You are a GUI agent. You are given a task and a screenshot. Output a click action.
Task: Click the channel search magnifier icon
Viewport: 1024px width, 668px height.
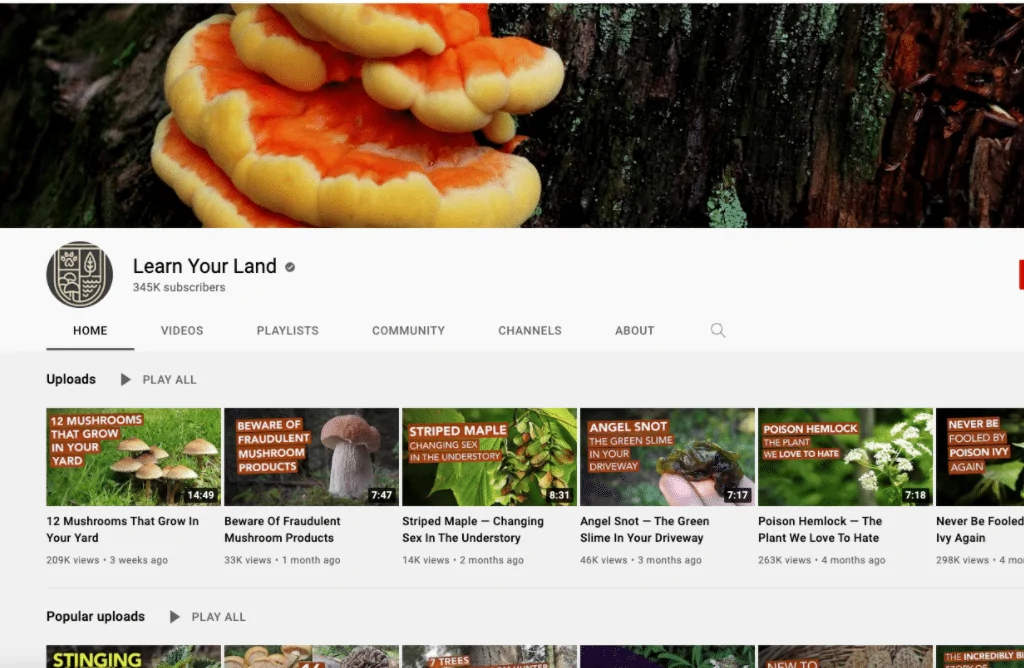click(718, 330)
